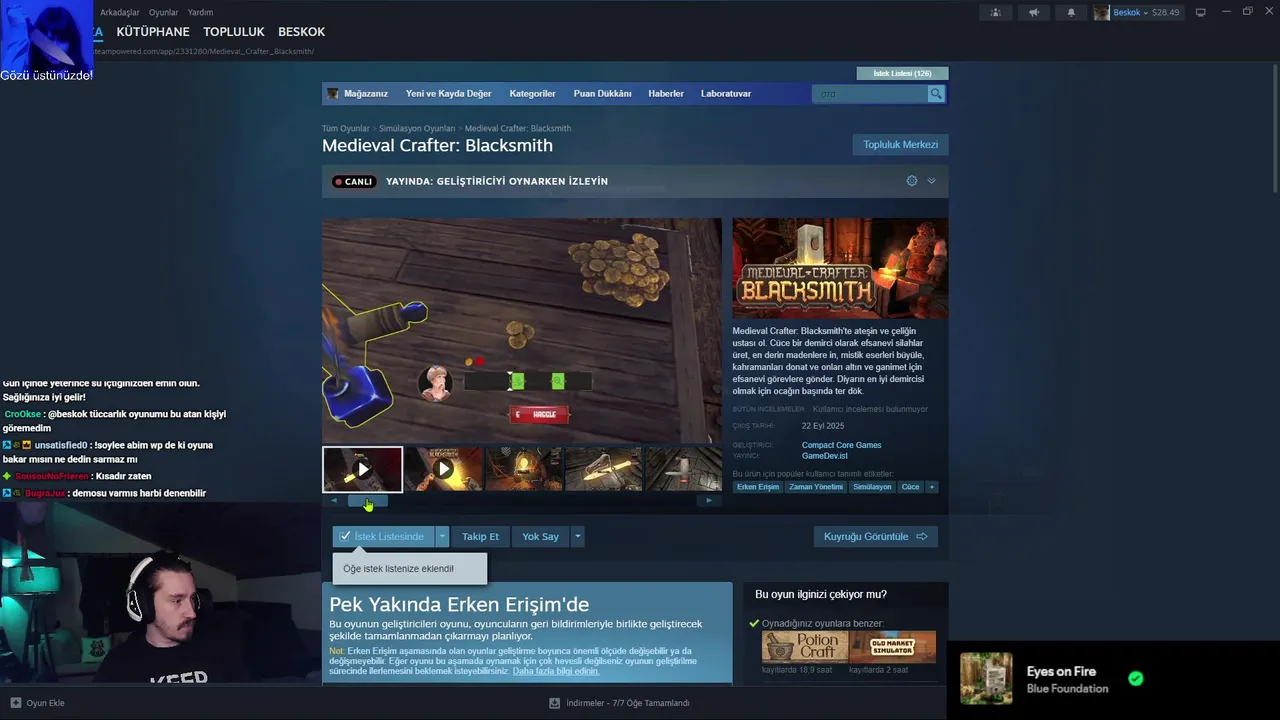The image size is (1280, 720).
Task: Click the CANLI live badge
Action: click(354, 182)
